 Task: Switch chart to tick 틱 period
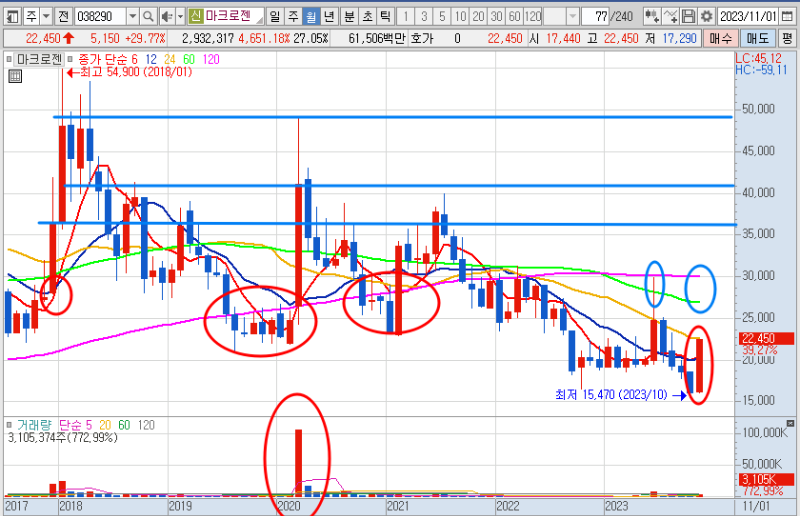tap(385, 17)
